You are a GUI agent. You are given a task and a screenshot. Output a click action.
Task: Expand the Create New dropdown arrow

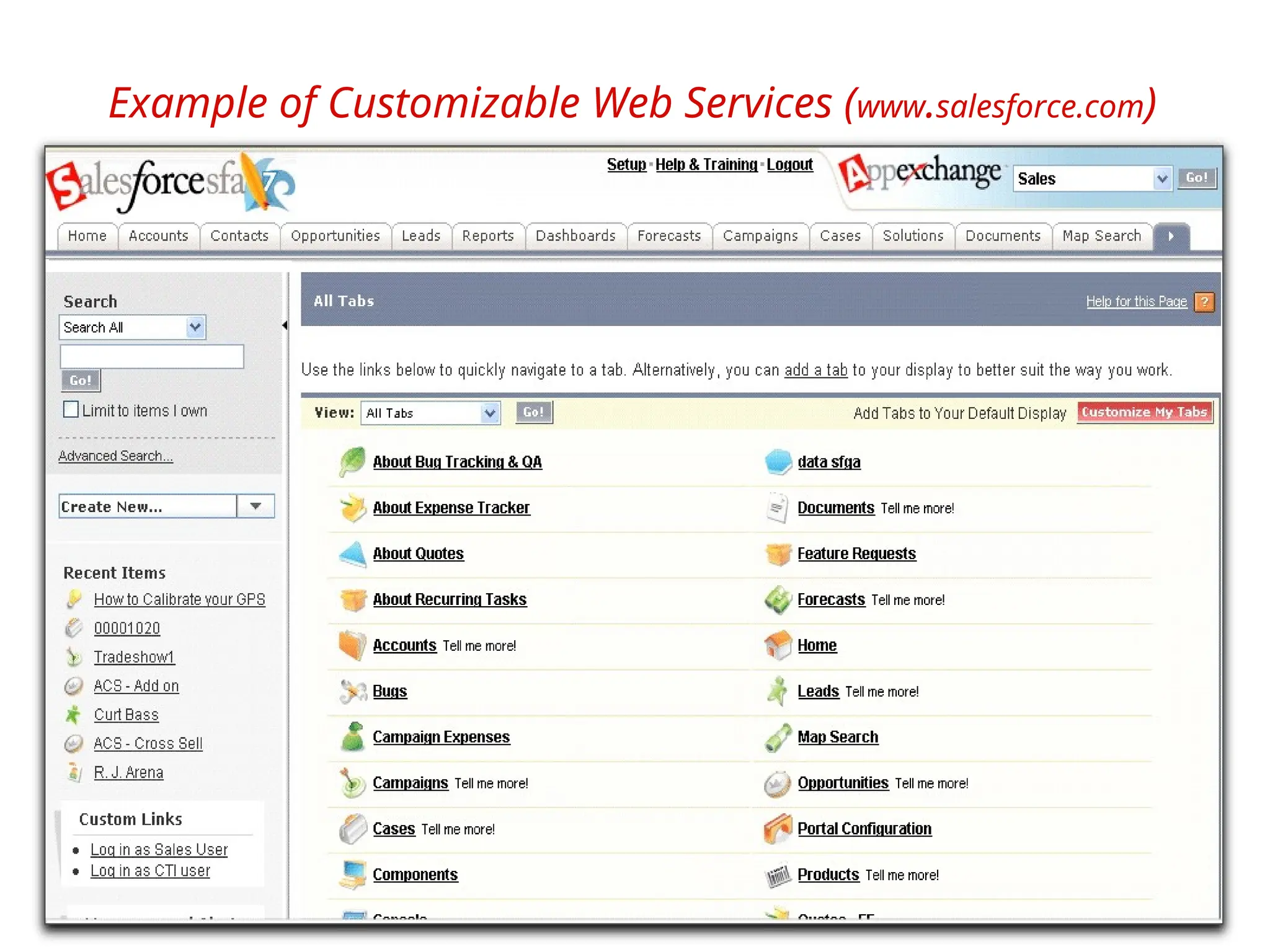point(255,506)
